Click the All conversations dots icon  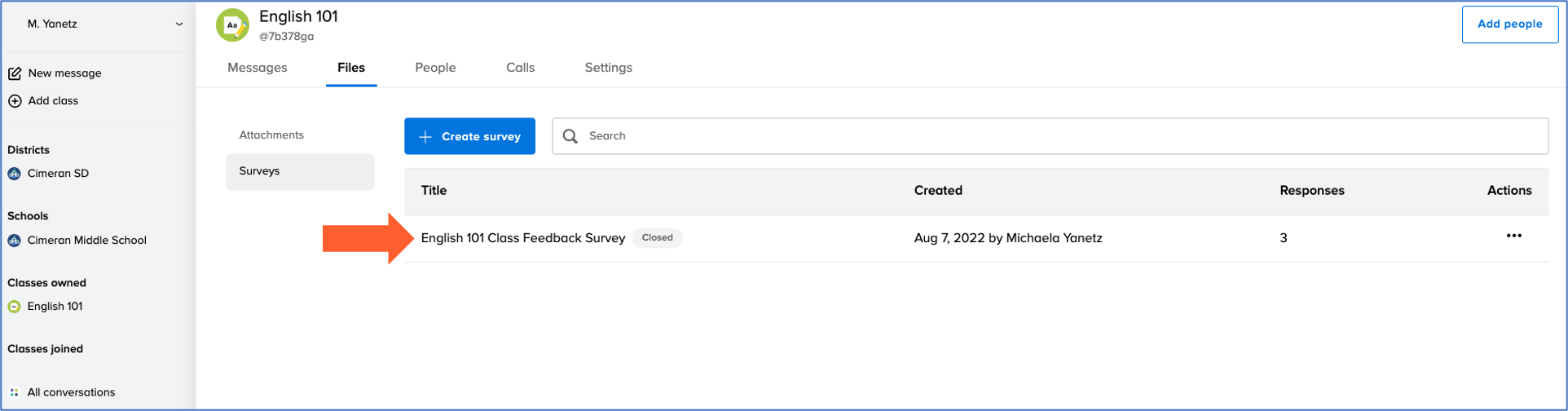pyautogui.click(x=14, y=392)
